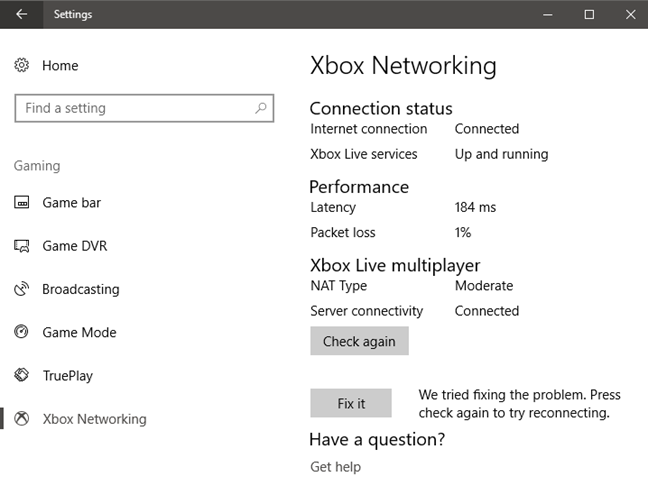Click the 184 ms latency value
Screen dimensions: 648x504
click(475, 207)
